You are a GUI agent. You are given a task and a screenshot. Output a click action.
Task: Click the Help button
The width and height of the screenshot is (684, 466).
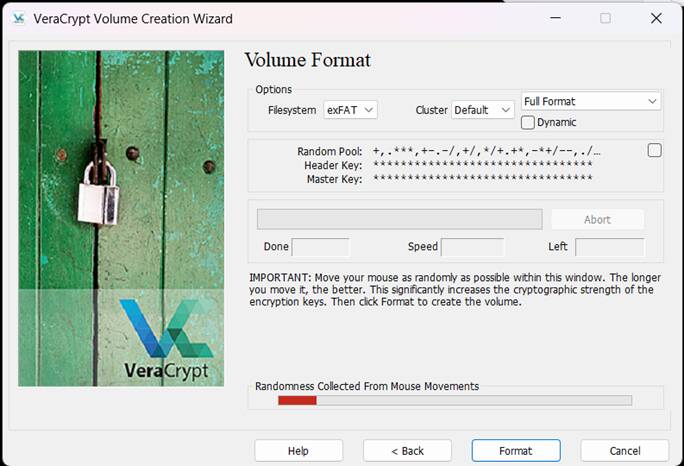click(298, 451)
